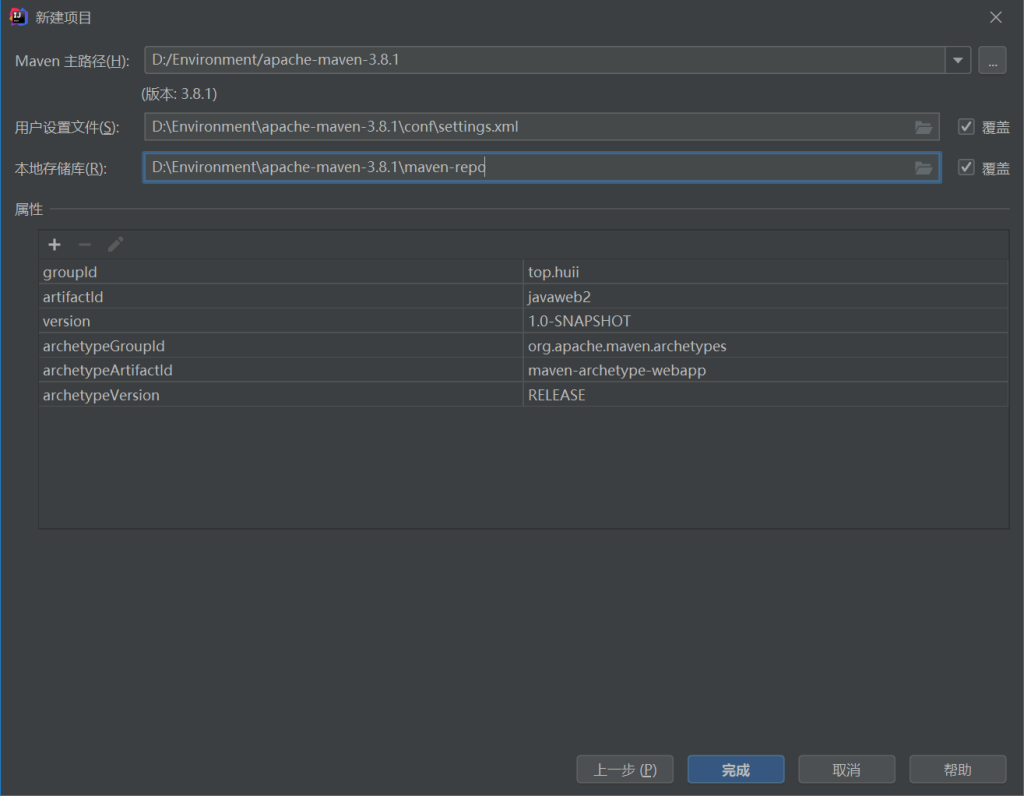Click the 上一步 (Previous) button
This screenshot has width=1024, height=796.
(x=625, y=770)
